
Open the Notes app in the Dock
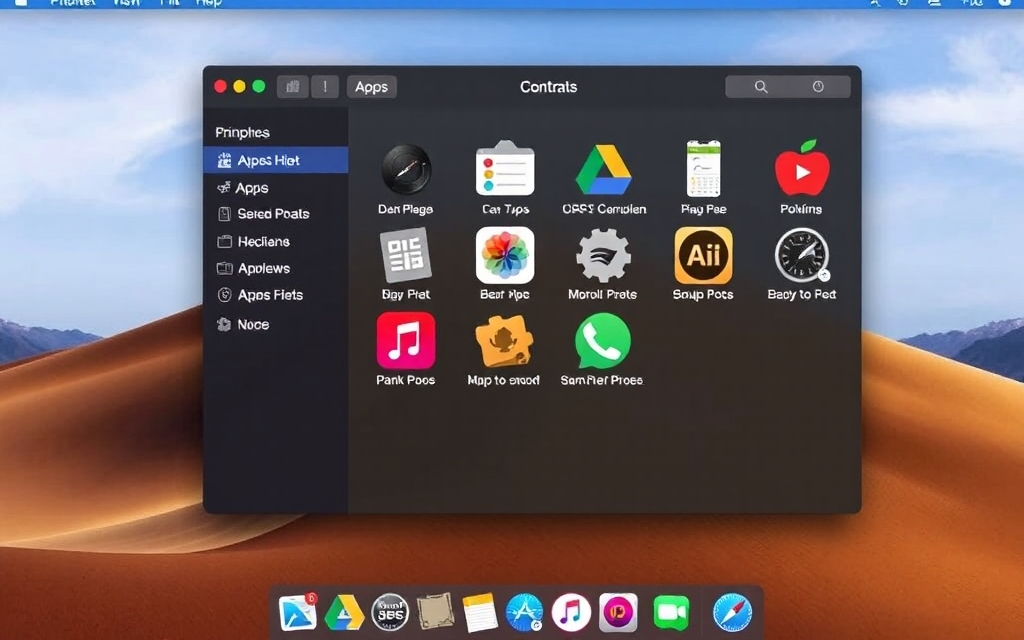tap(480, 613)
